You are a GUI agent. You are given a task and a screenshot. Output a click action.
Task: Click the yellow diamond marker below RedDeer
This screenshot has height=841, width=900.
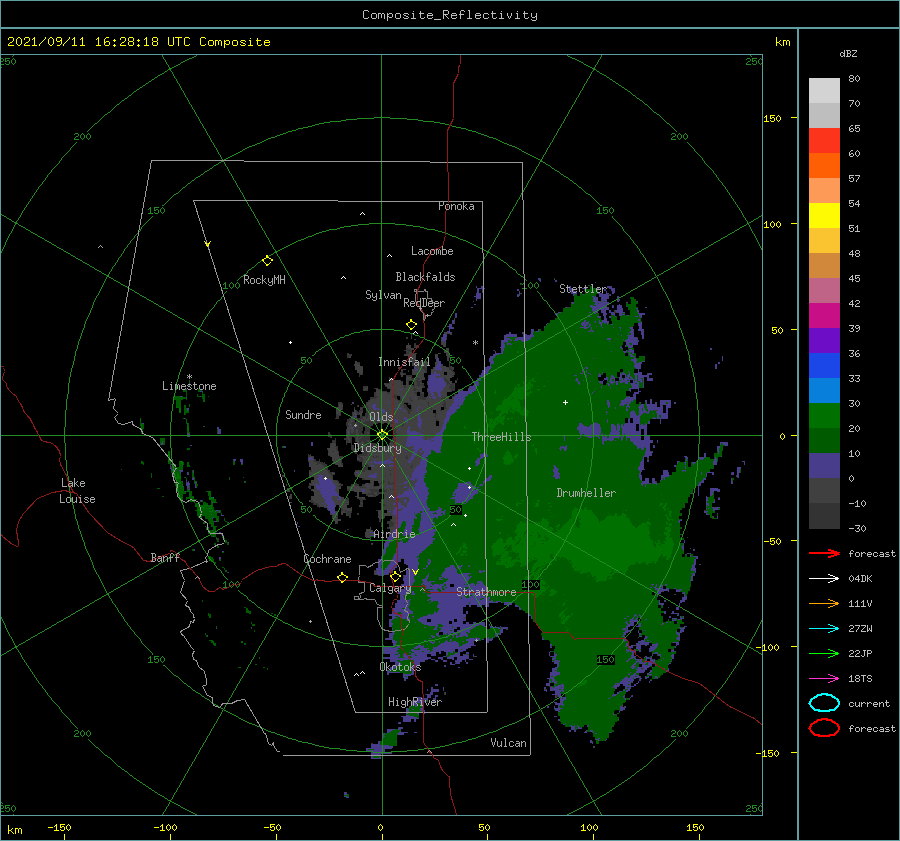[x=411, y=325]
